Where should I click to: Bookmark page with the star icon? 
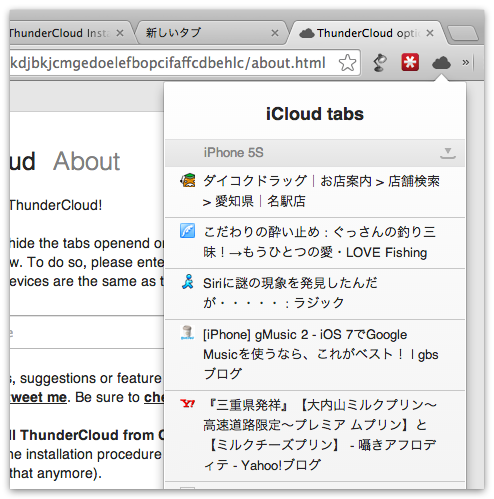tap(347, 63)
